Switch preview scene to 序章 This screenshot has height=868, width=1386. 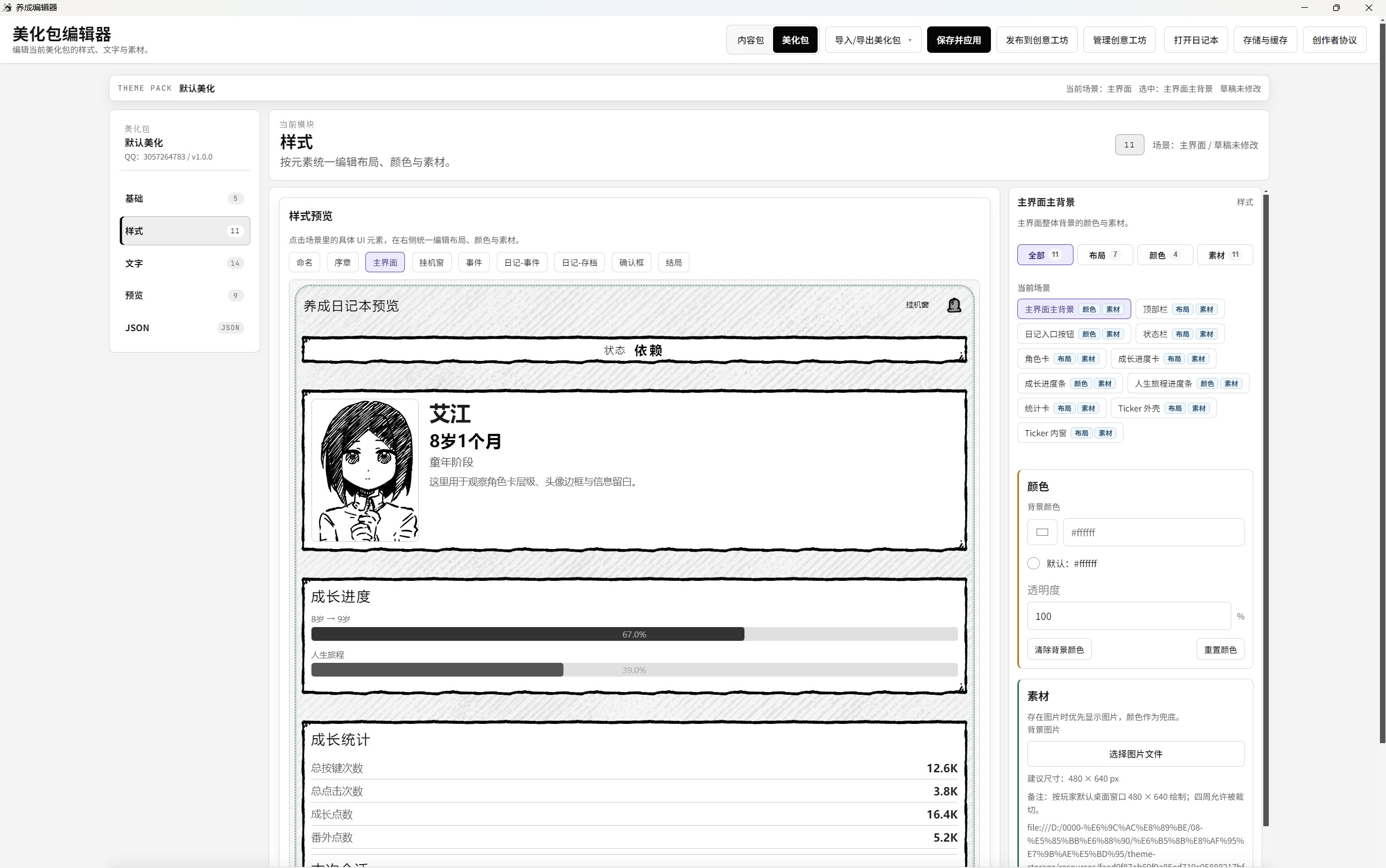tap(343, 262)
